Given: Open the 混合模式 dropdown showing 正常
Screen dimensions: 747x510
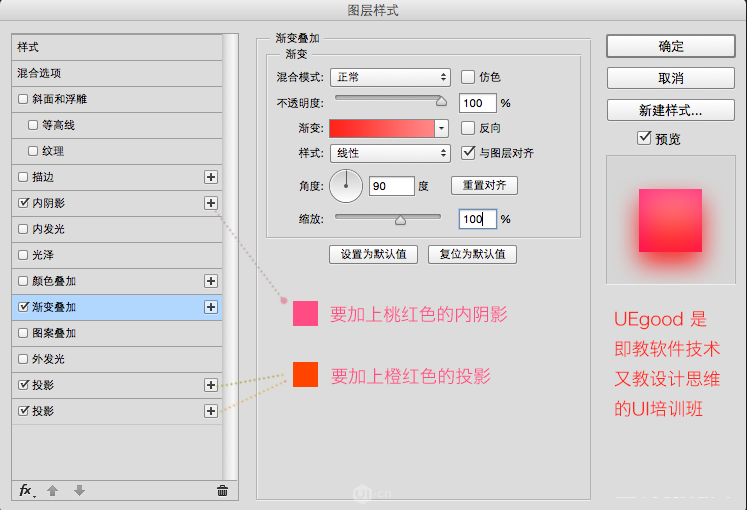Looking at the screenshot, I should [x=390, y=77].
